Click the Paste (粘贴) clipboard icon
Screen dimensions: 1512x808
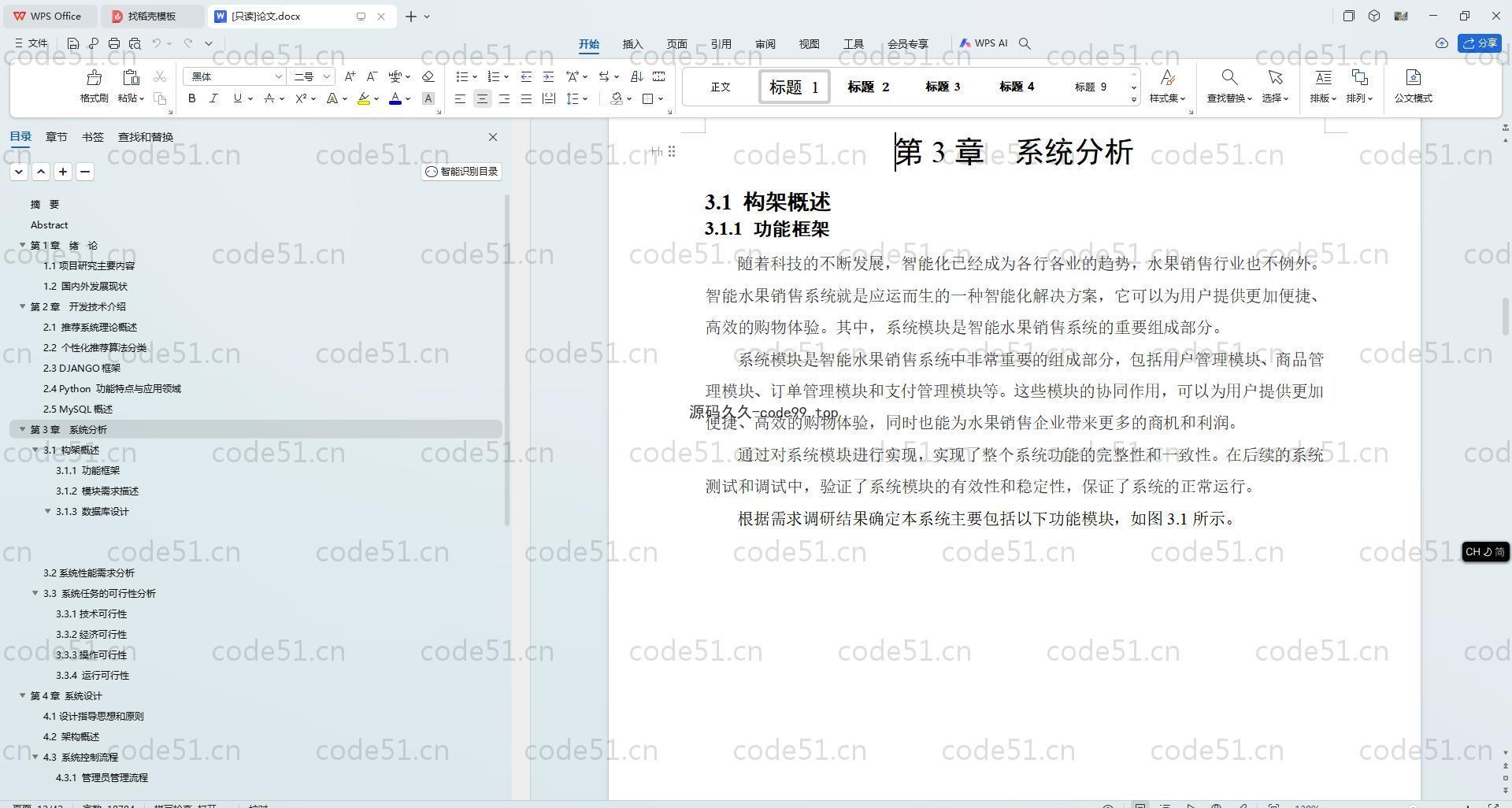pos(131,77)
